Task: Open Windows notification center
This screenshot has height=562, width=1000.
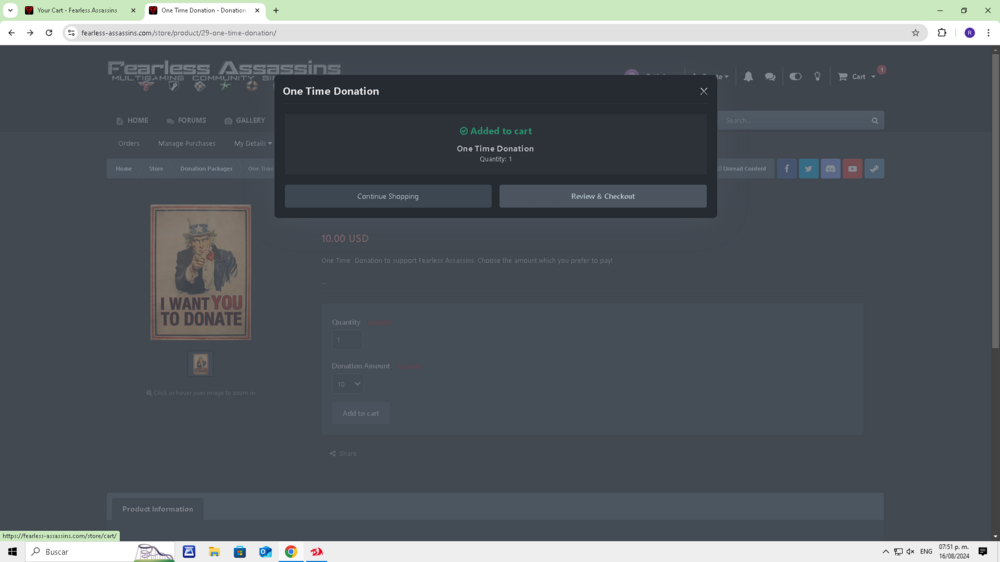Action: click(x=983, y=552)
